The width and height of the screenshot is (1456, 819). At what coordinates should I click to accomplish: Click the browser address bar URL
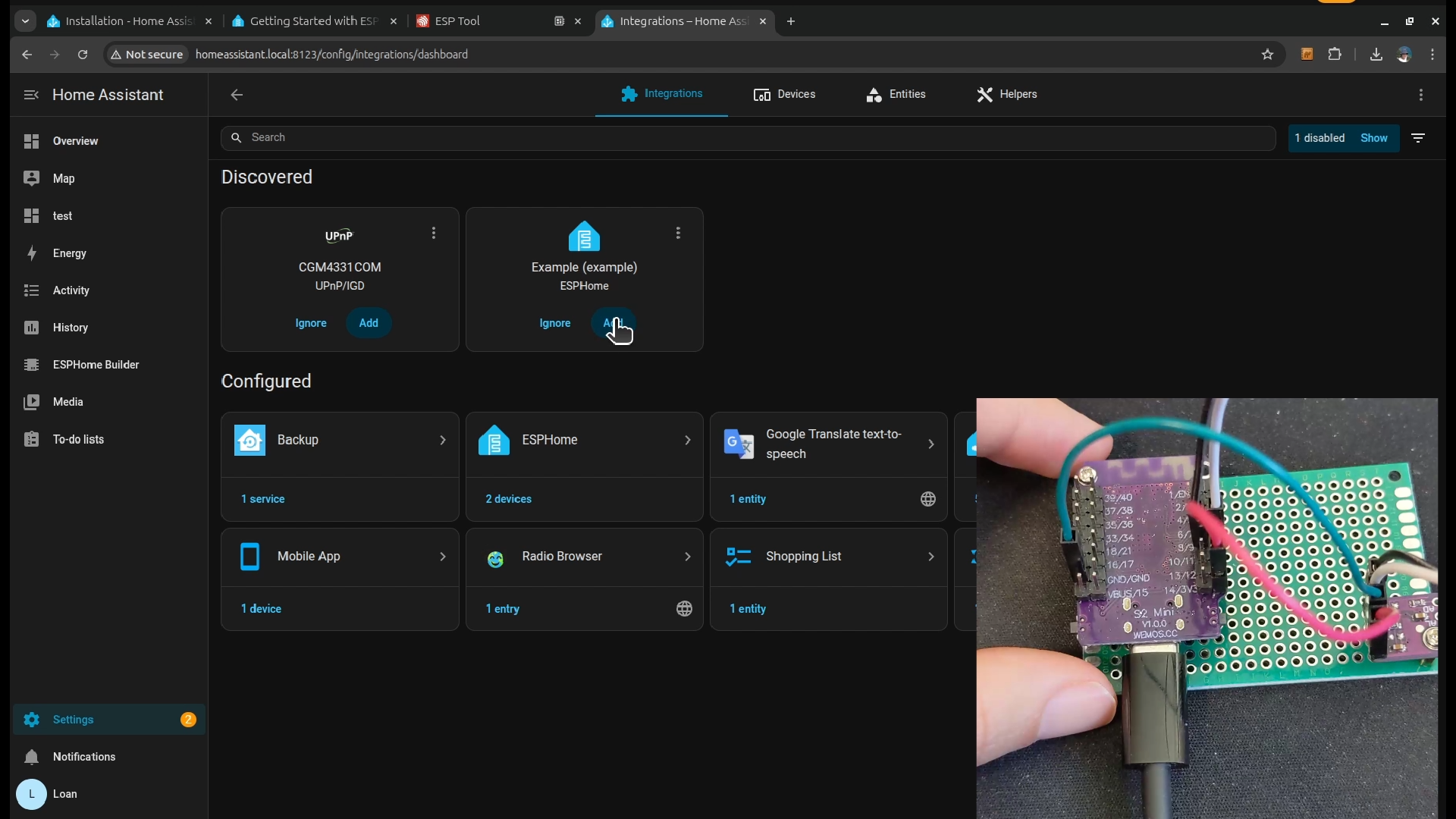pos(331,55)
